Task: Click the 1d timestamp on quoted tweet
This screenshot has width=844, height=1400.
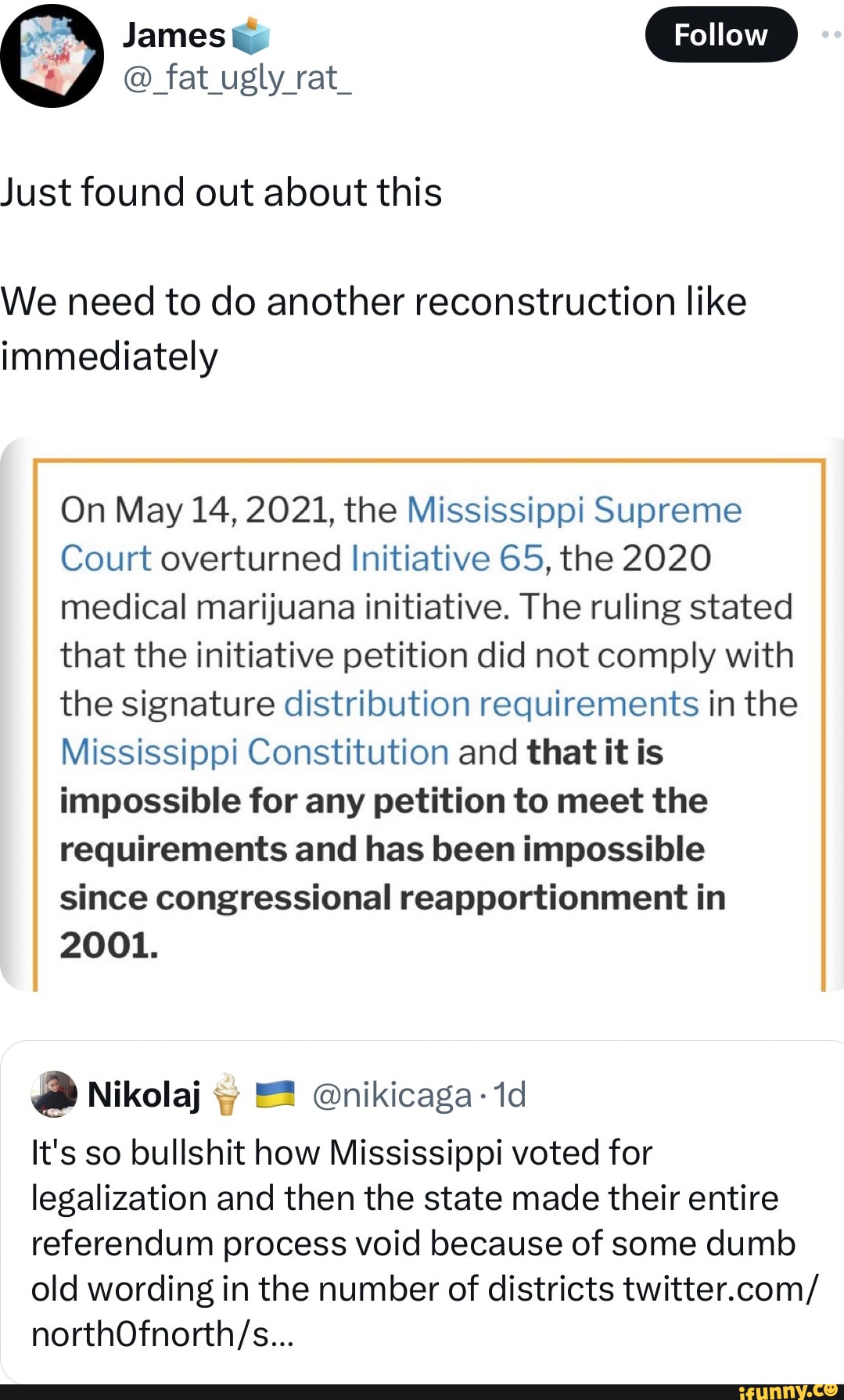Action: [x=510, y=1095]
